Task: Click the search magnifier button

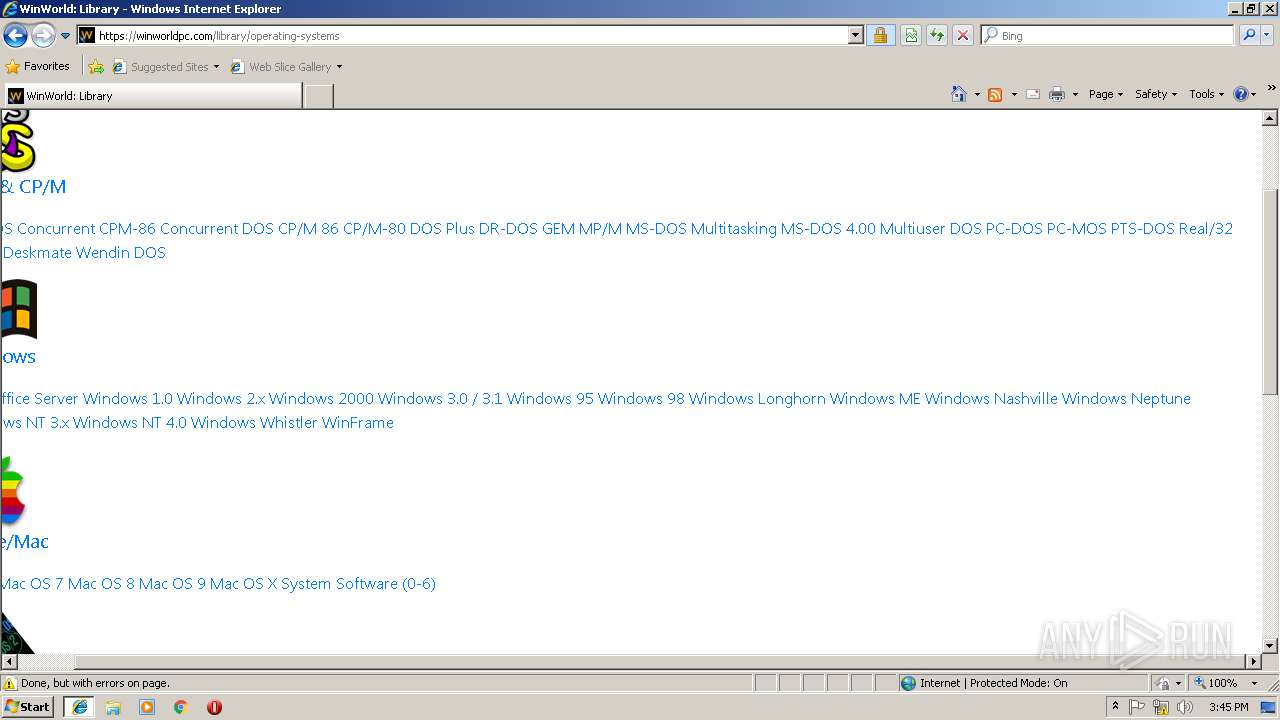Action: click(x=1249, y=35)
